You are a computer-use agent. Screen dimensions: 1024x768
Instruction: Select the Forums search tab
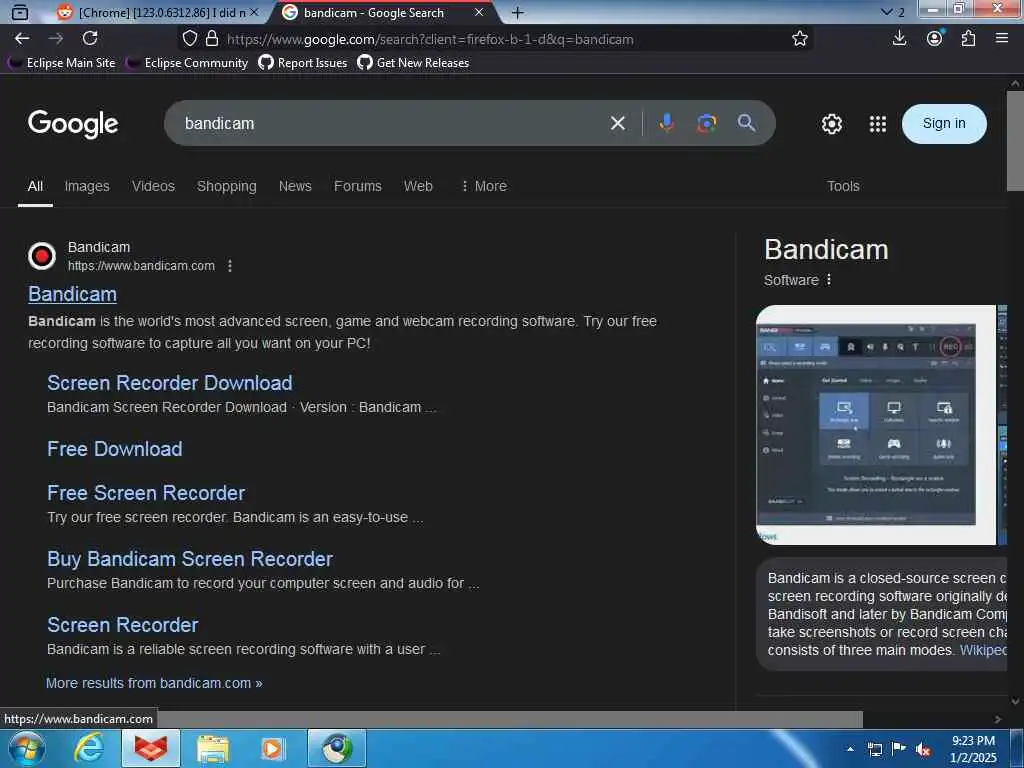point(358,186)
